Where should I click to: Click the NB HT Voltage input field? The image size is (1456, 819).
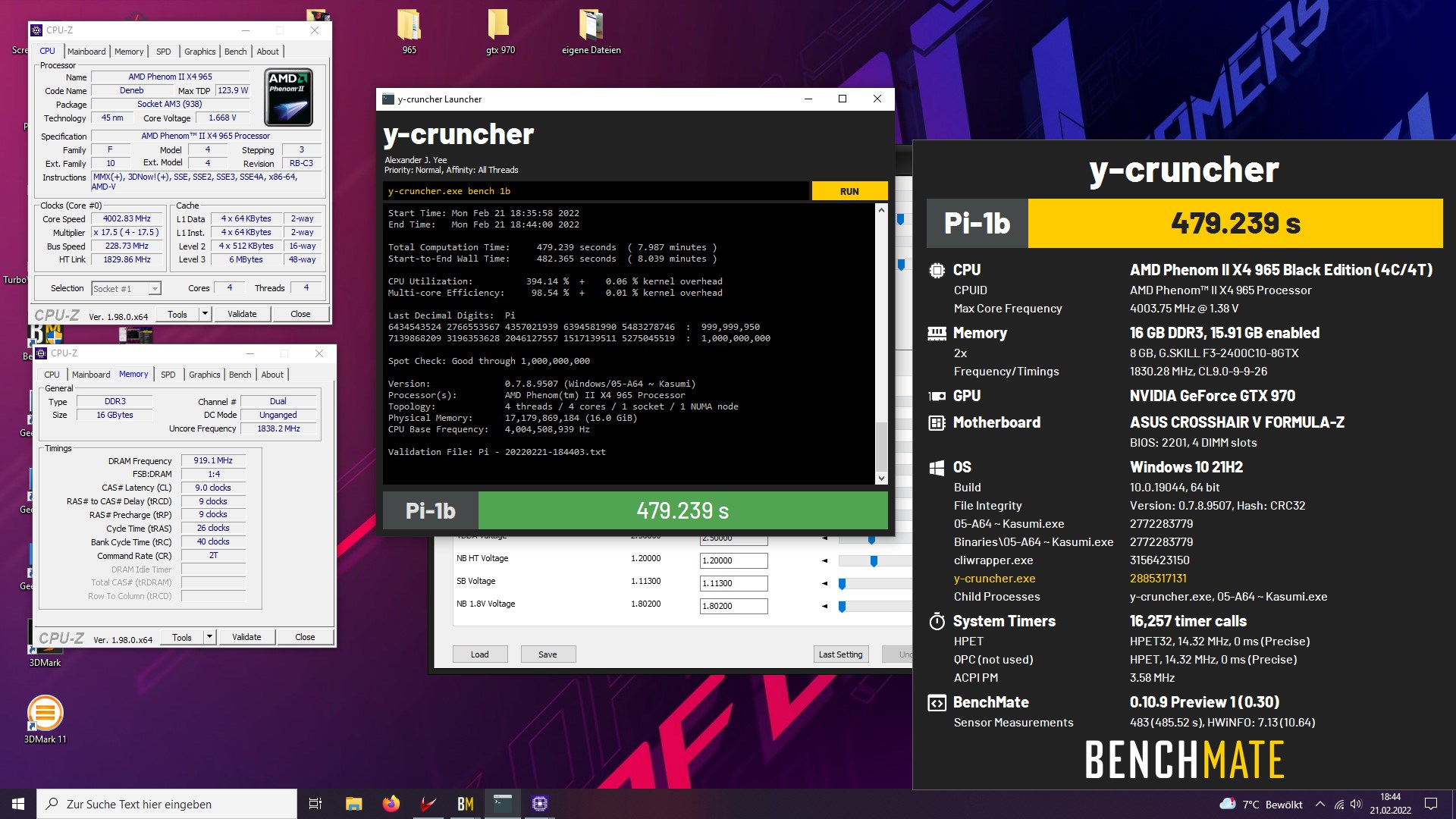(733, 560)
